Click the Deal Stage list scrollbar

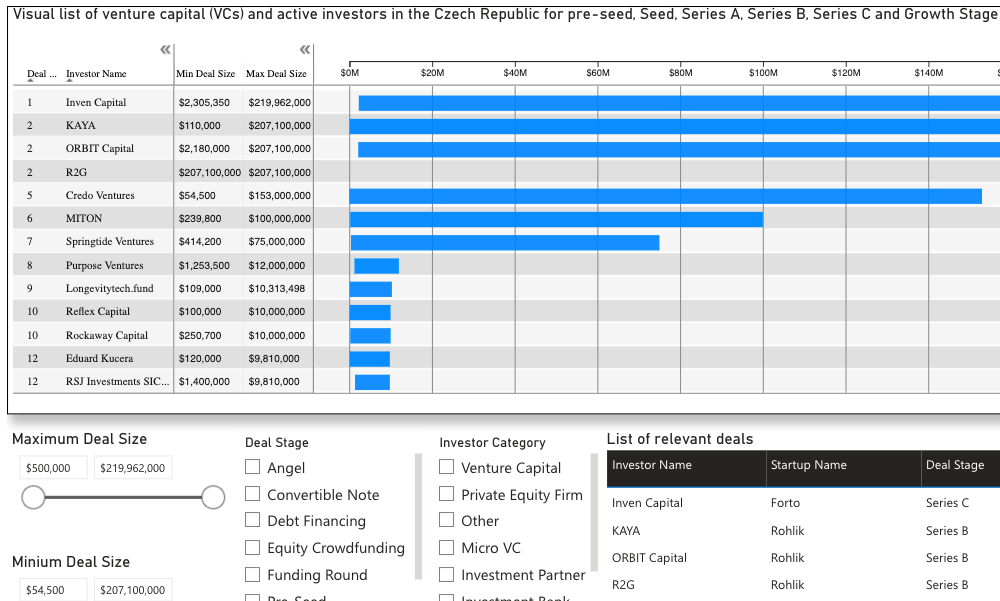tap(418, 516)
